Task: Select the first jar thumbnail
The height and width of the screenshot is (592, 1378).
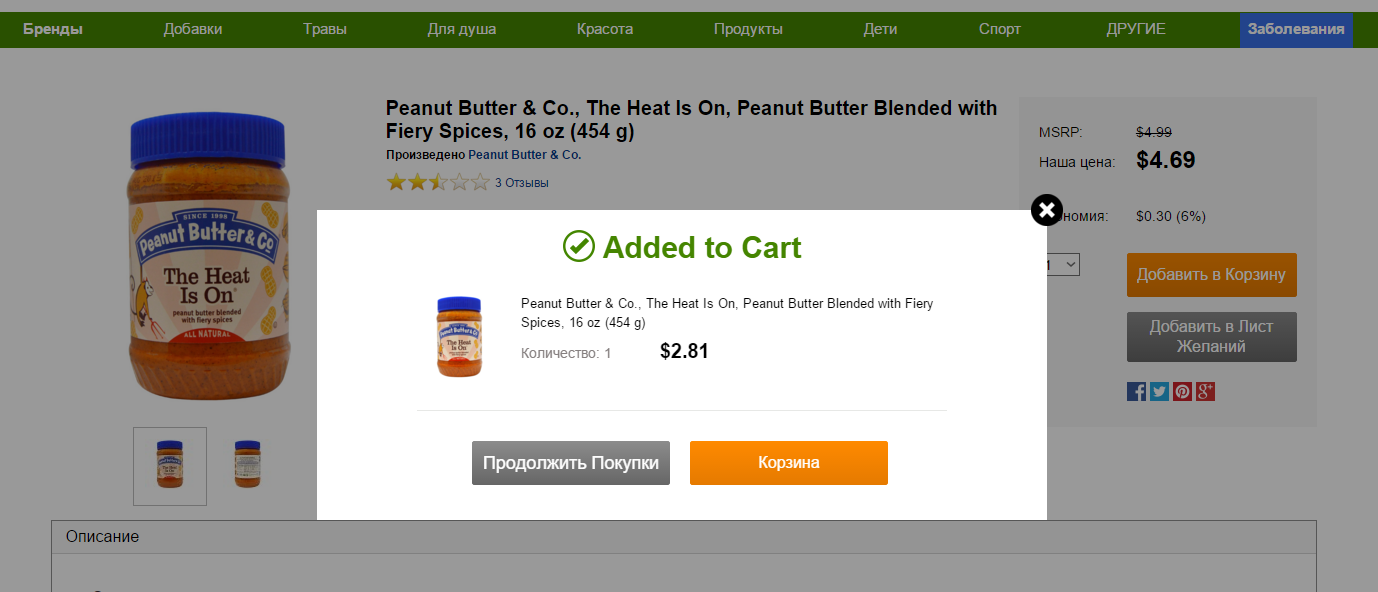Action: 170,466
